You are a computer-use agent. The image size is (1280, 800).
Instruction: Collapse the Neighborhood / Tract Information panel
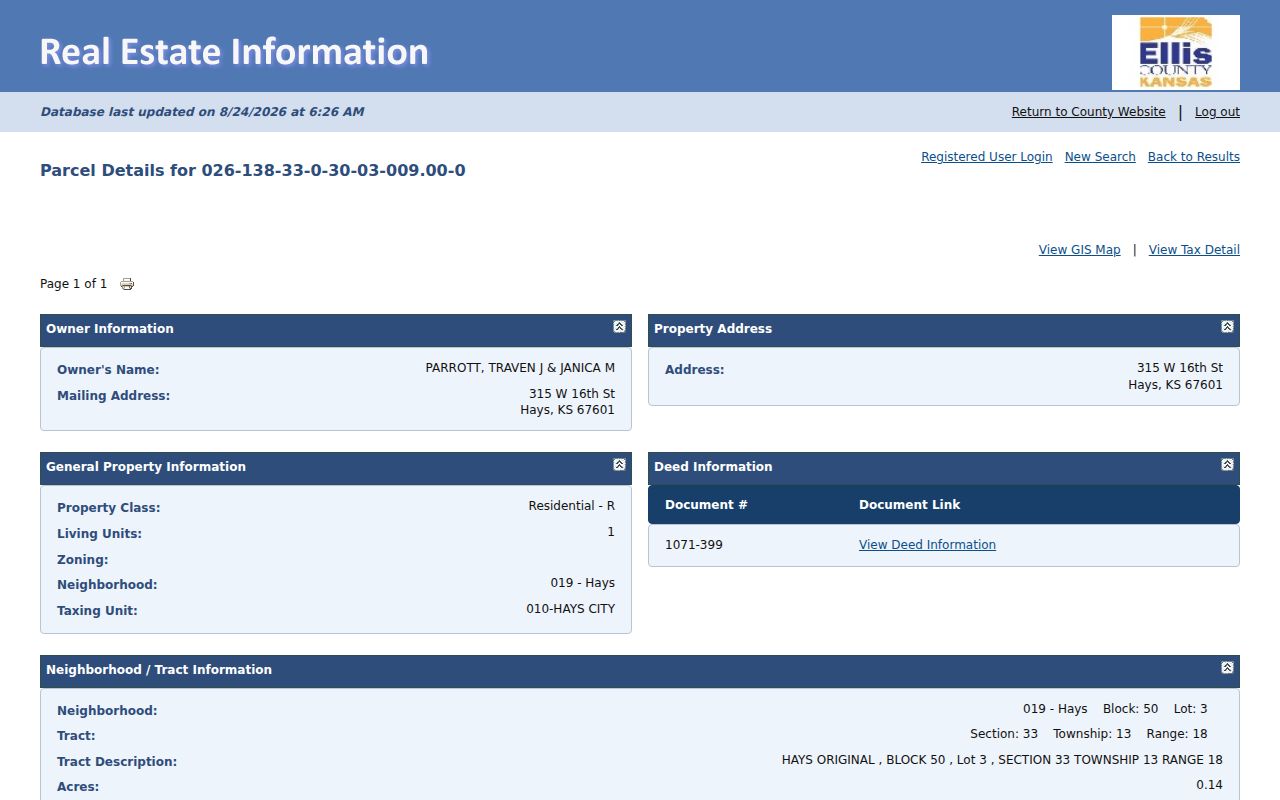(1227, 668)
